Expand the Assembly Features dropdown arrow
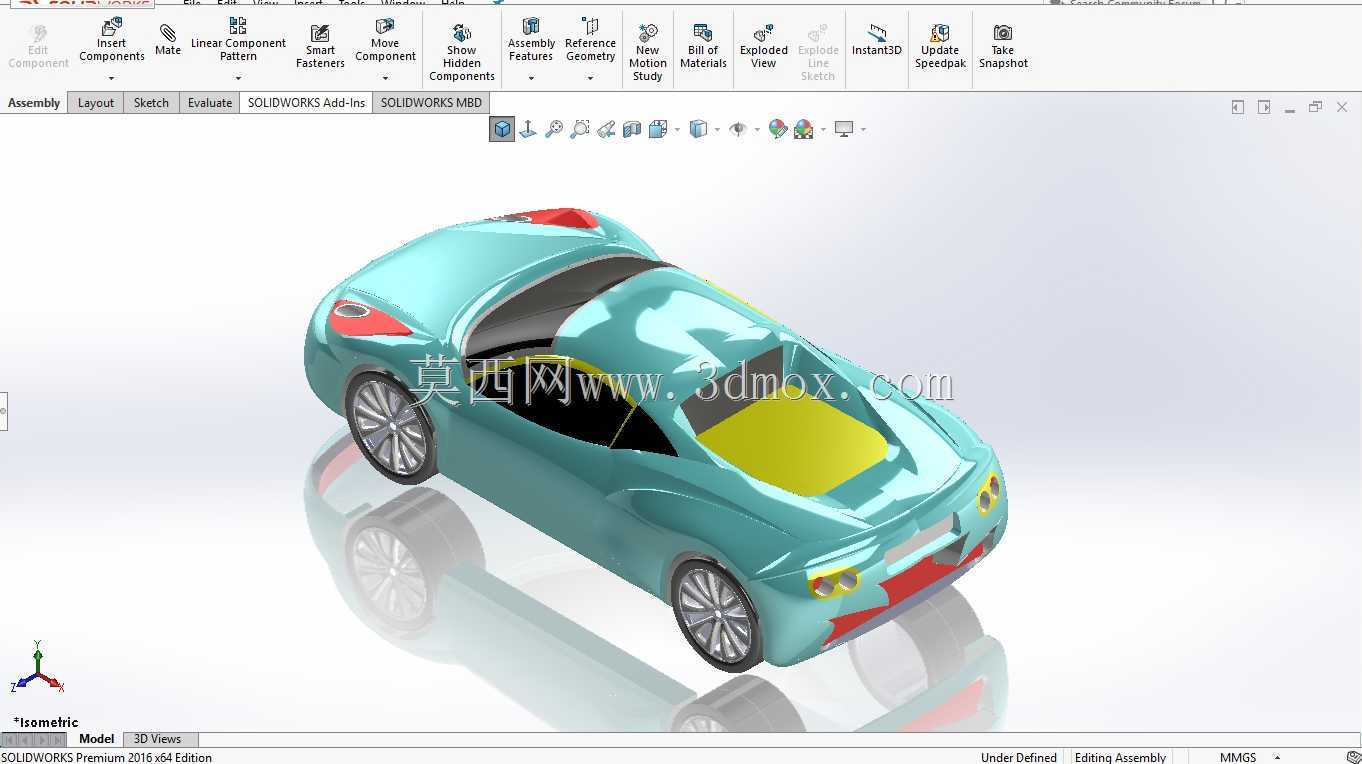 531,78
